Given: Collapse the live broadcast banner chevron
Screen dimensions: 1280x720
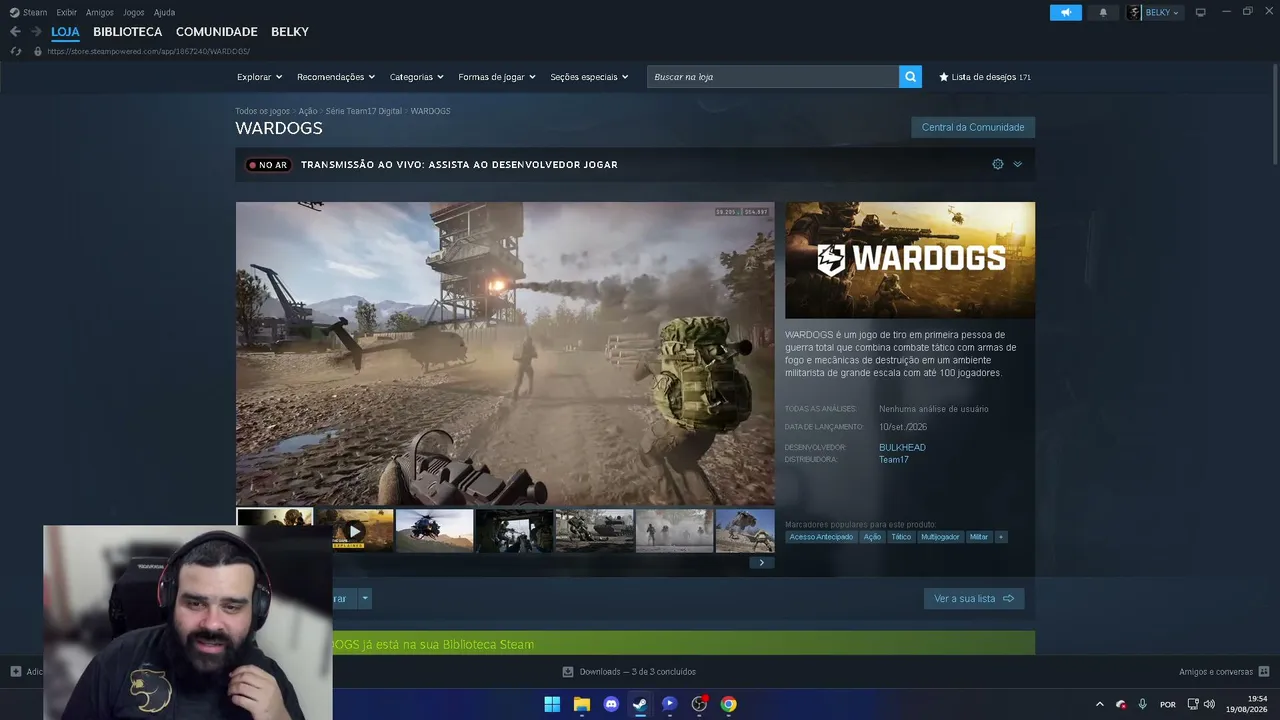Looking at the screenshot, I should tap(1018, 164).
